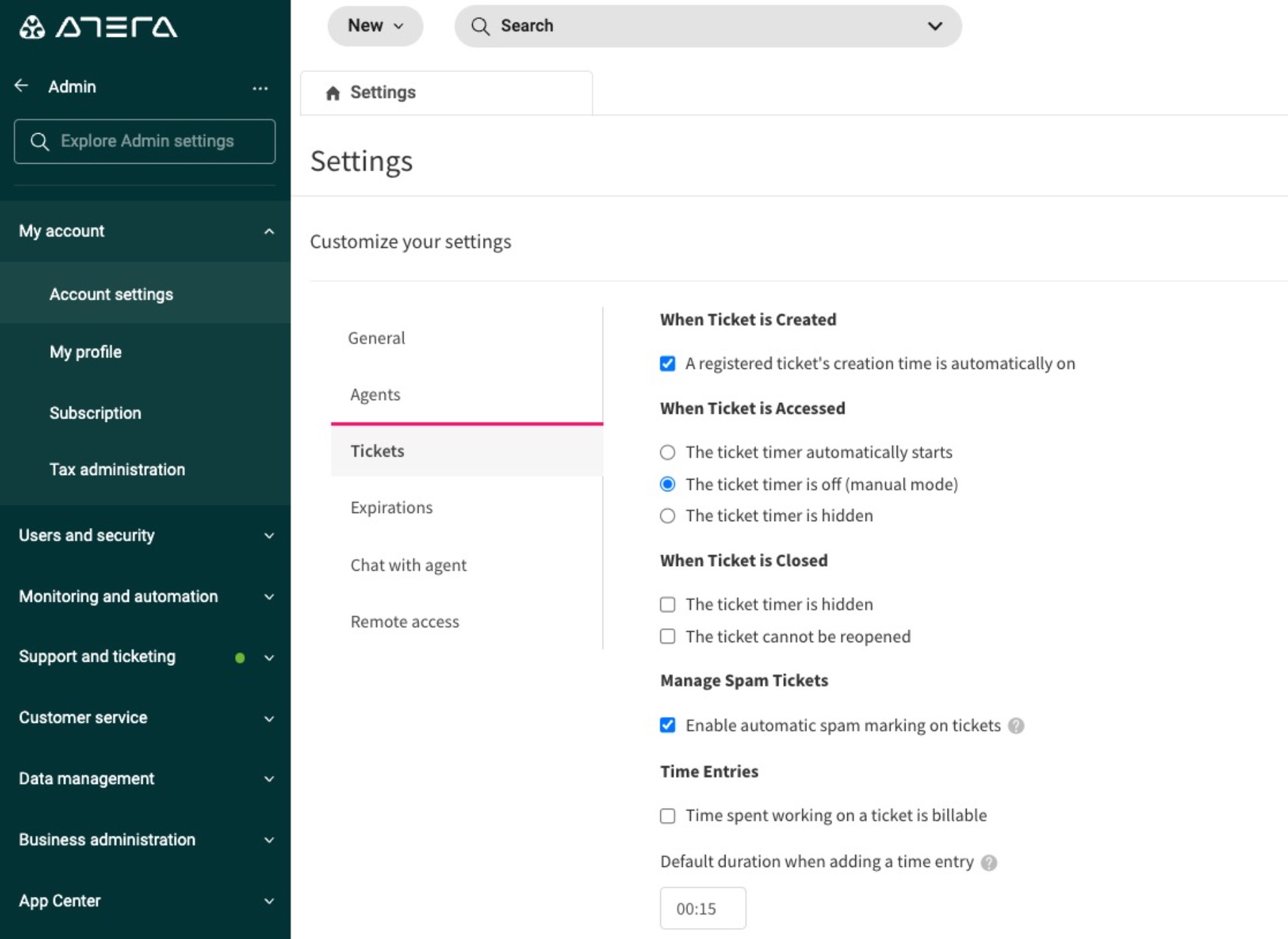Click the Admin title in sidebar
Viewport: 1288px width, 939px height.
point(72,87)
